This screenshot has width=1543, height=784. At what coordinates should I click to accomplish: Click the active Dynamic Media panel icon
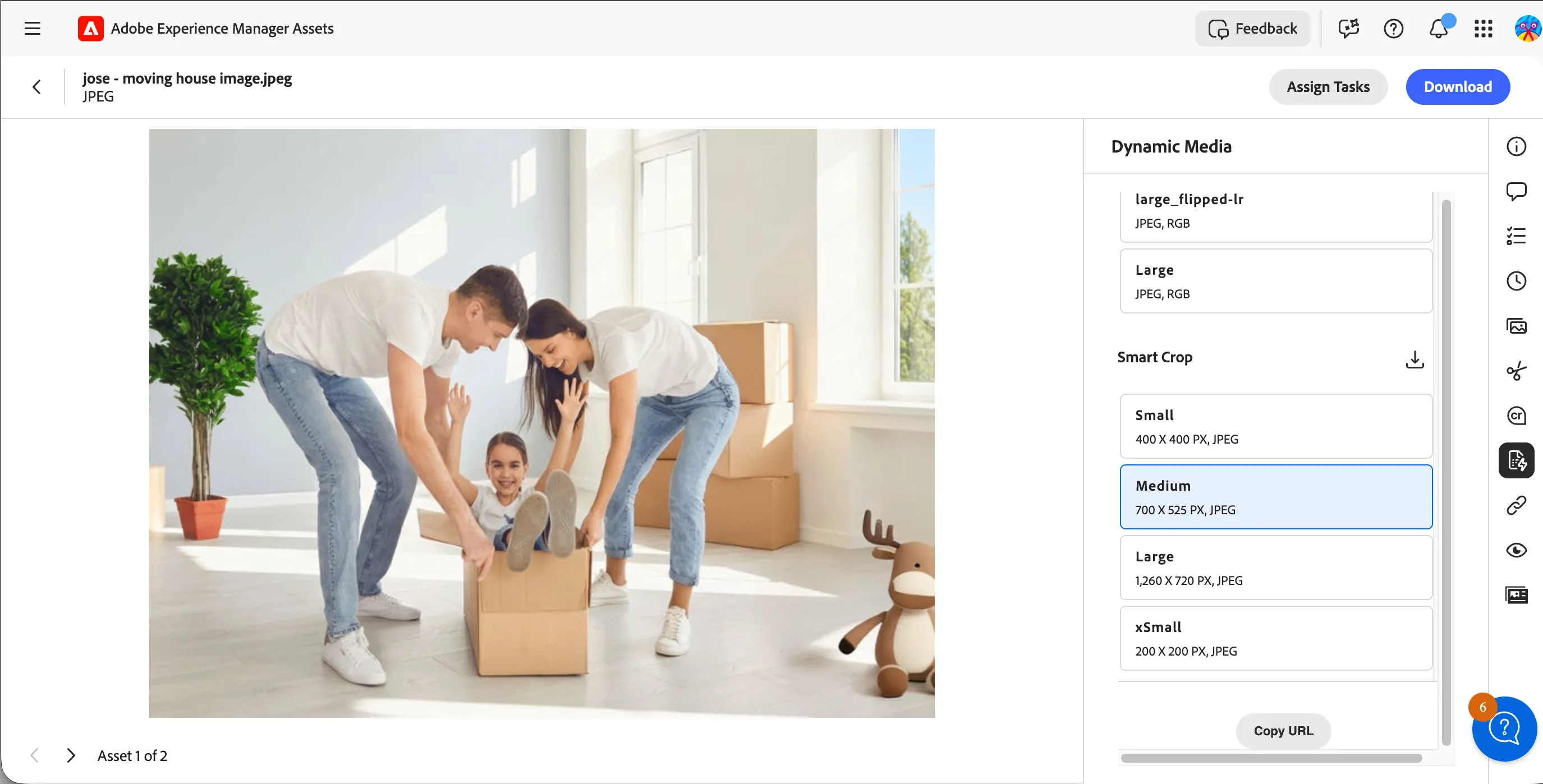(1516, 460)
